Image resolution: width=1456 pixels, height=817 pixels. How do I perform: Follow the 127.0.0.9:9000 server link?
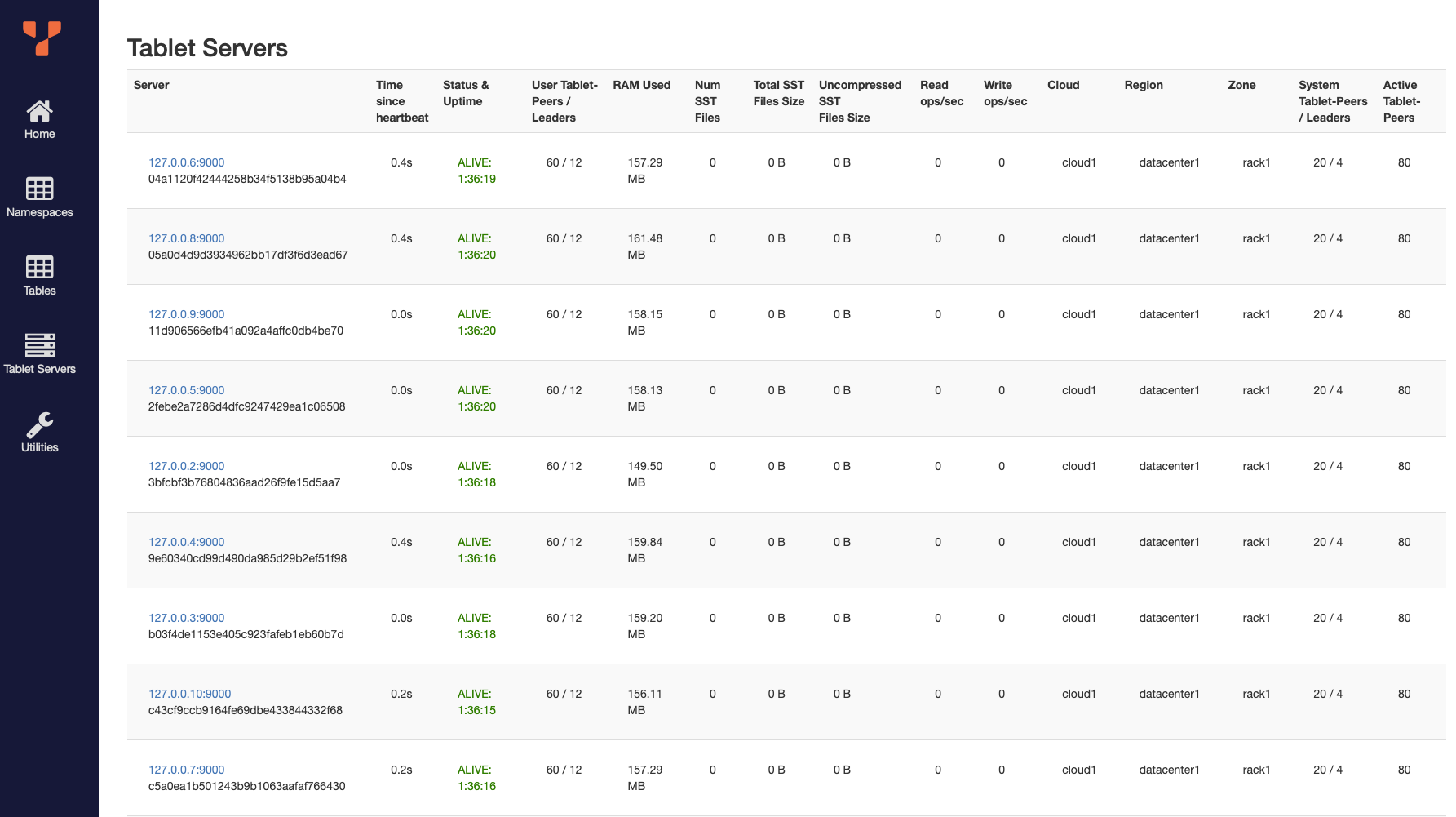[x=186, y=314]
